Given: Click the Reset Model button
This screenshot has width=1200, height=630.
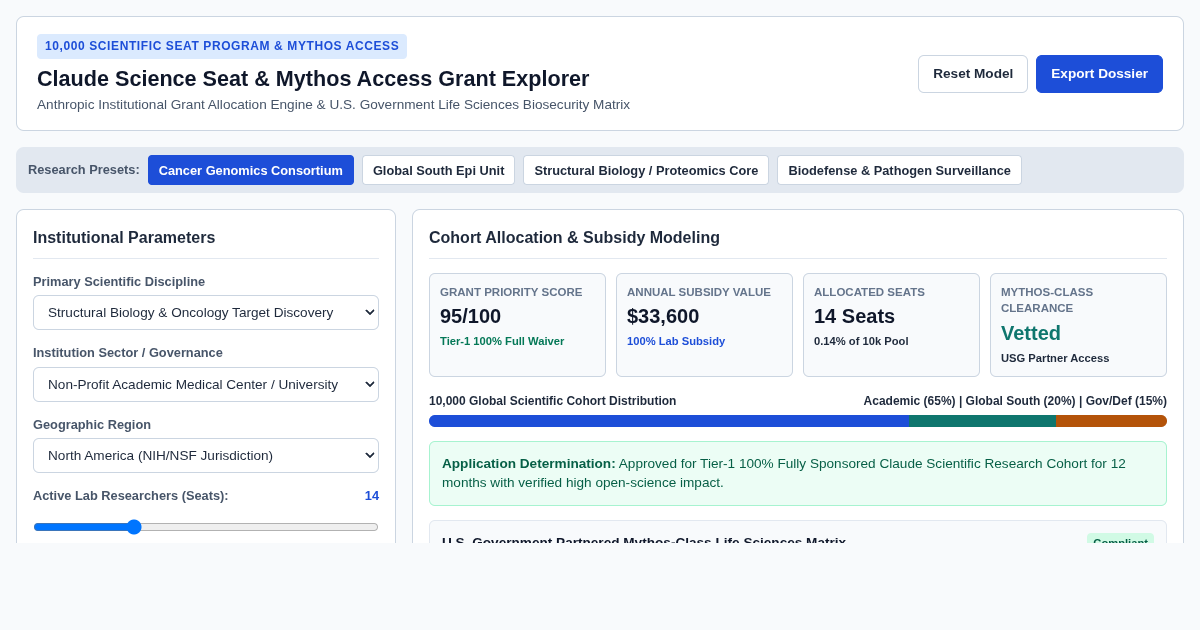Looking at the screenshot, I should [973, 74].
